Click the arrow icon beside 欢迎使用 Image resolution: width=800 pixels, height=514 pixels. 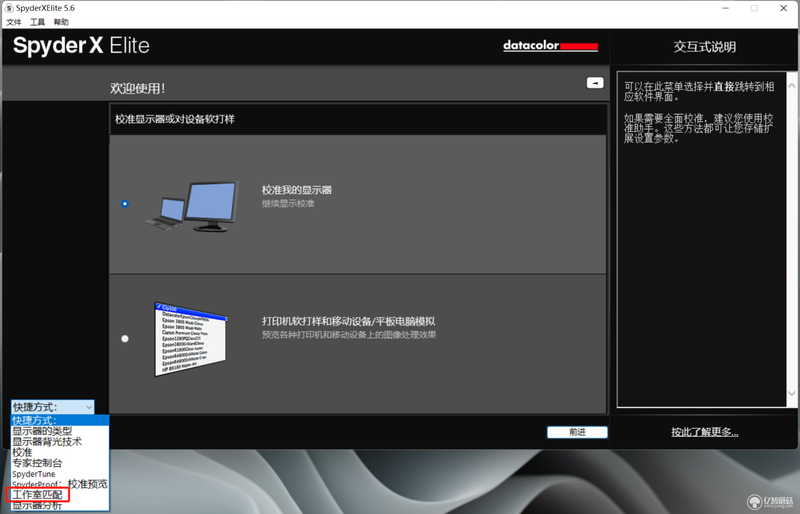595,83
